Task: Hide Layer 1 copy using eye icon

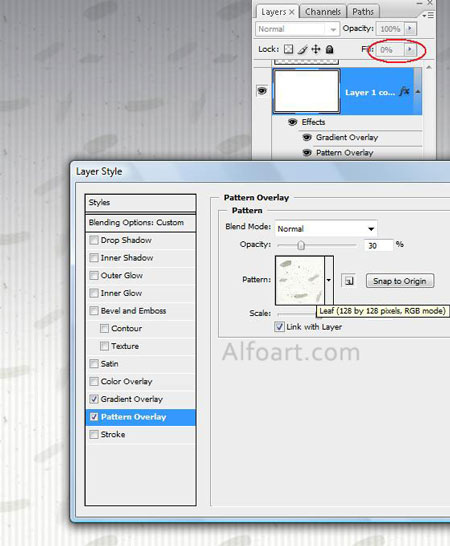Action: (x=262, y=91)
